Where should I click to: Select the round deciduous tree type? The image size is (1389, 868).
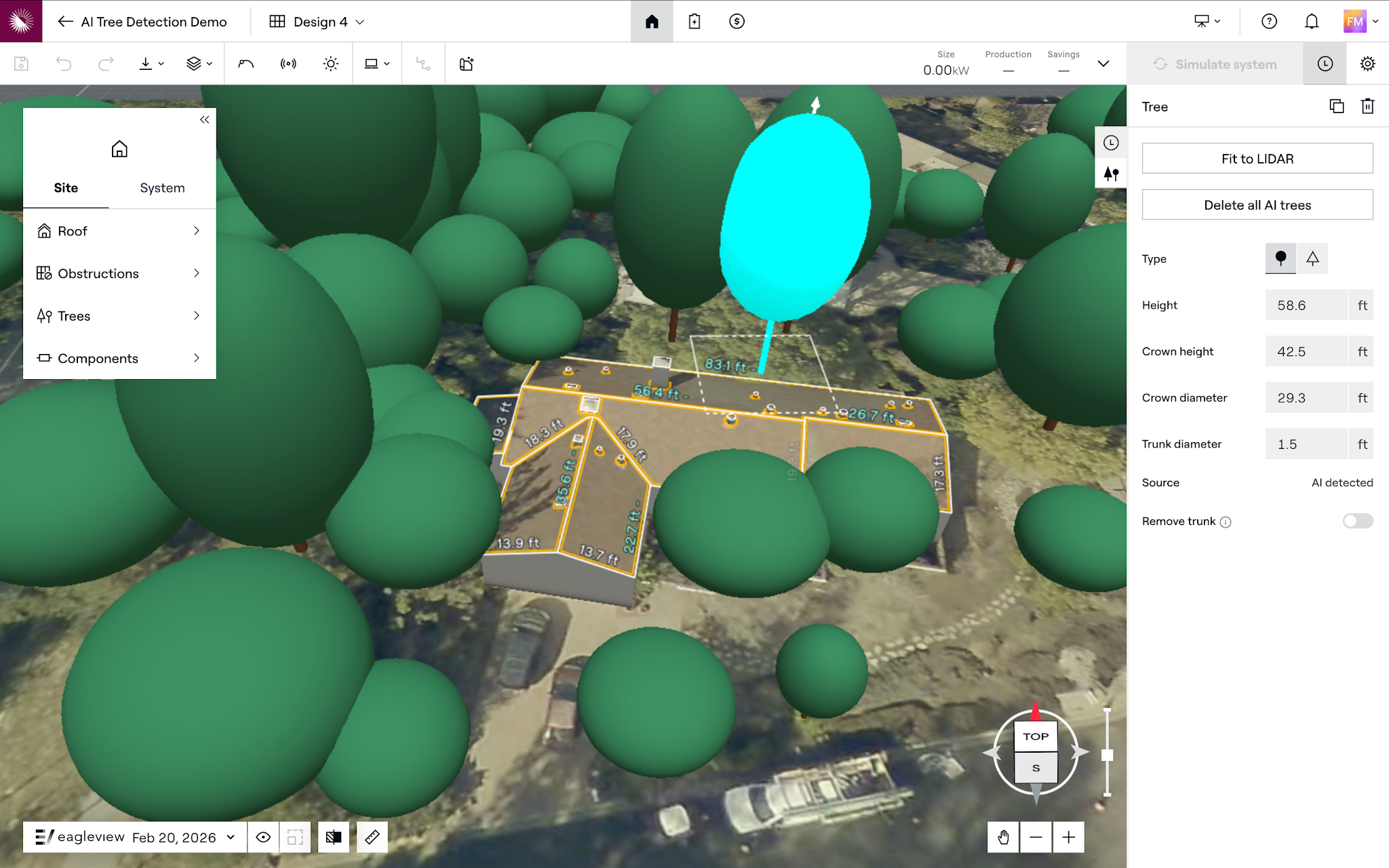pos(1280,258)
